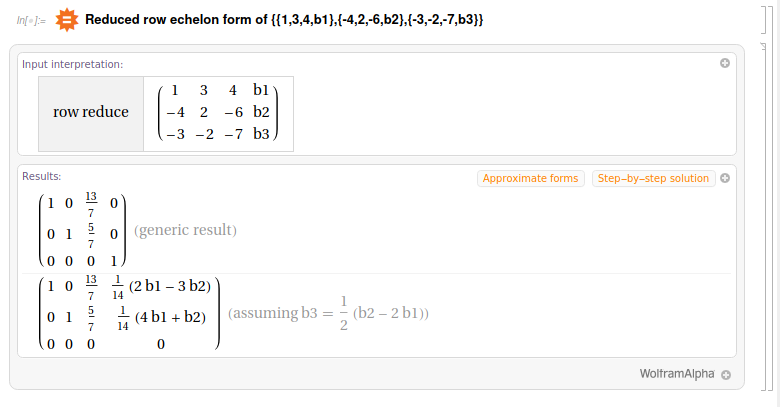Open the WolframAlpha footer link

(x=677, y=374)
